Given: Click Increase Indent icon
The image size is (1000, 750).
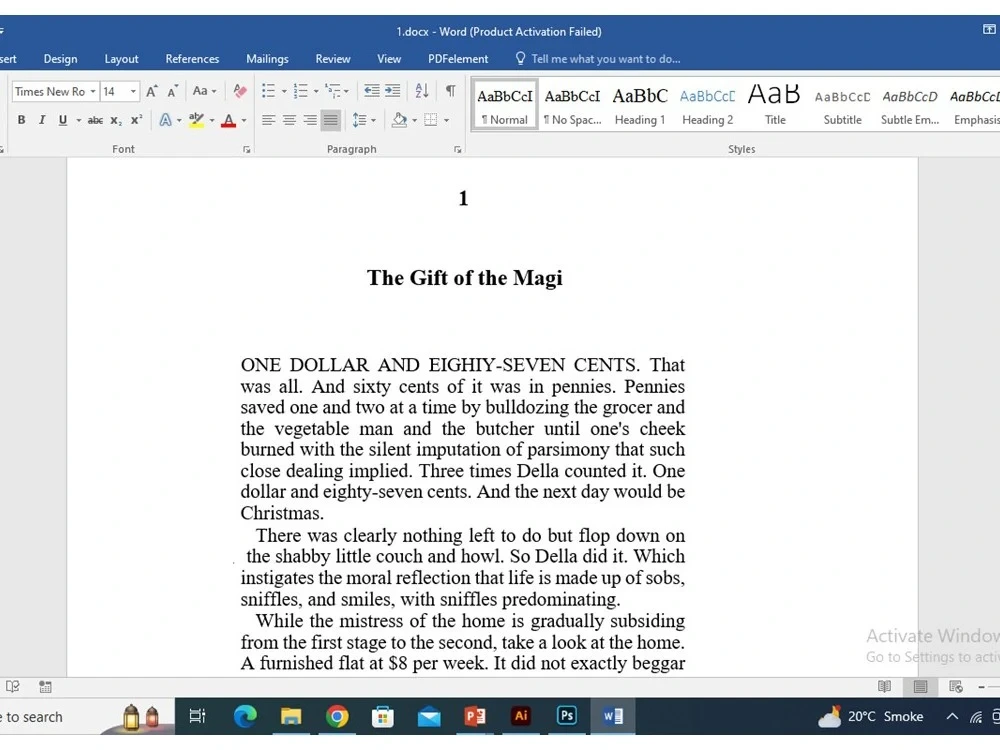Looking at the screenshot, I should [392, 91].
